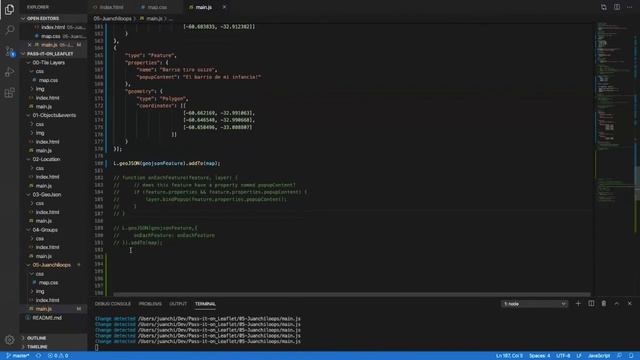The image size is (640, 360).
Task: Click the master branch status bar item
Action: point(18,356)
